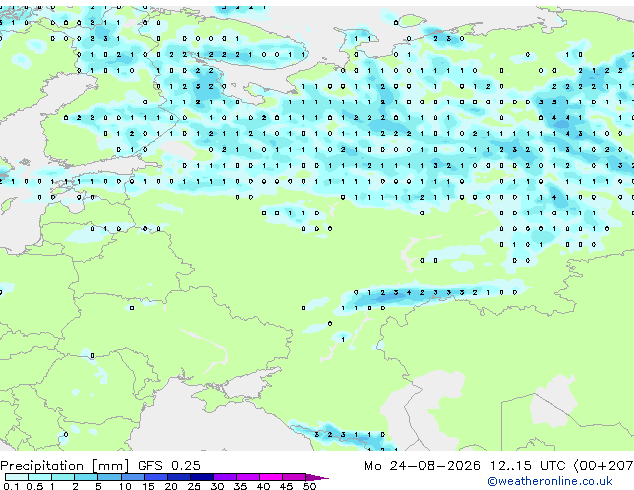Click the '25' legend scale label
This screenshot has height=490, width=634.
pos(194,486)
